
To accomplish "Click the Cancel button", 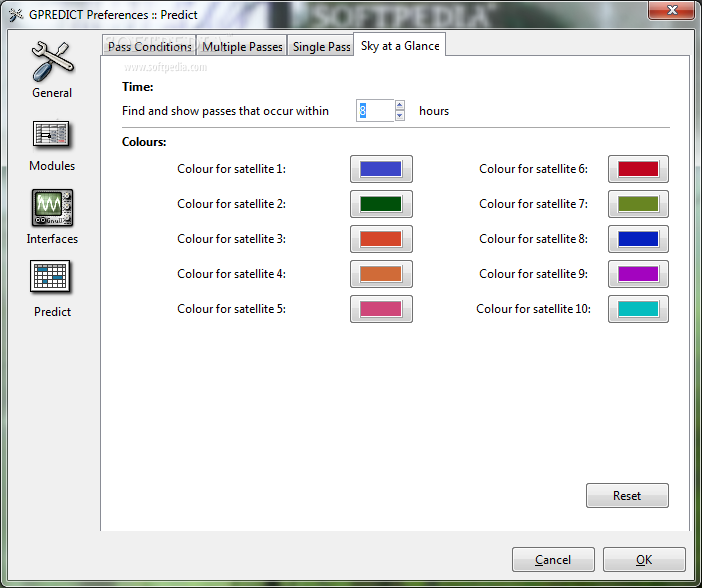I will coord(553,559).
